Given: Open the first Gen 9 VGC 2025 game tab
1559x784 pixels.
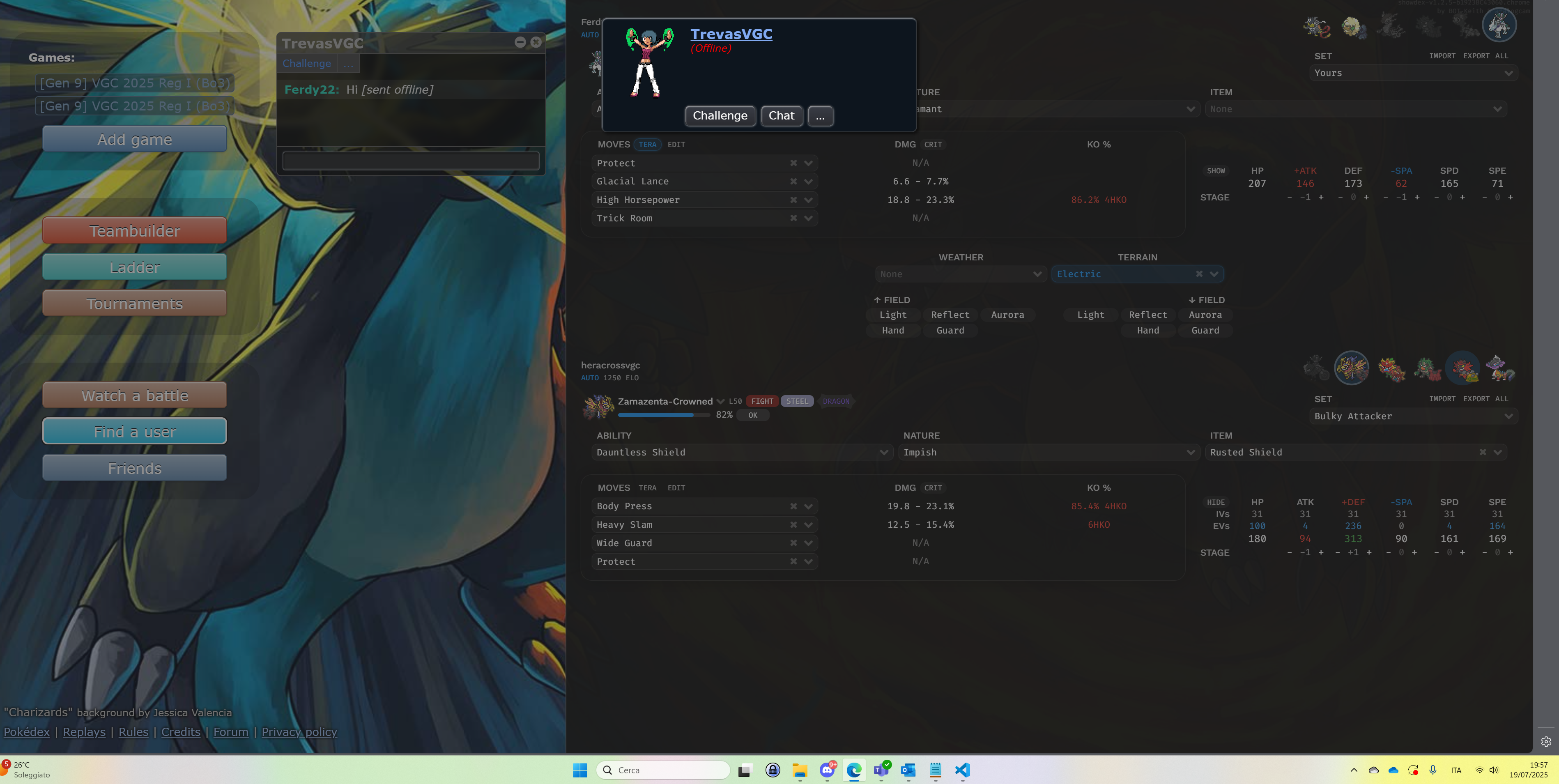Looking at the screenshot, I should [x=135, y=83].
